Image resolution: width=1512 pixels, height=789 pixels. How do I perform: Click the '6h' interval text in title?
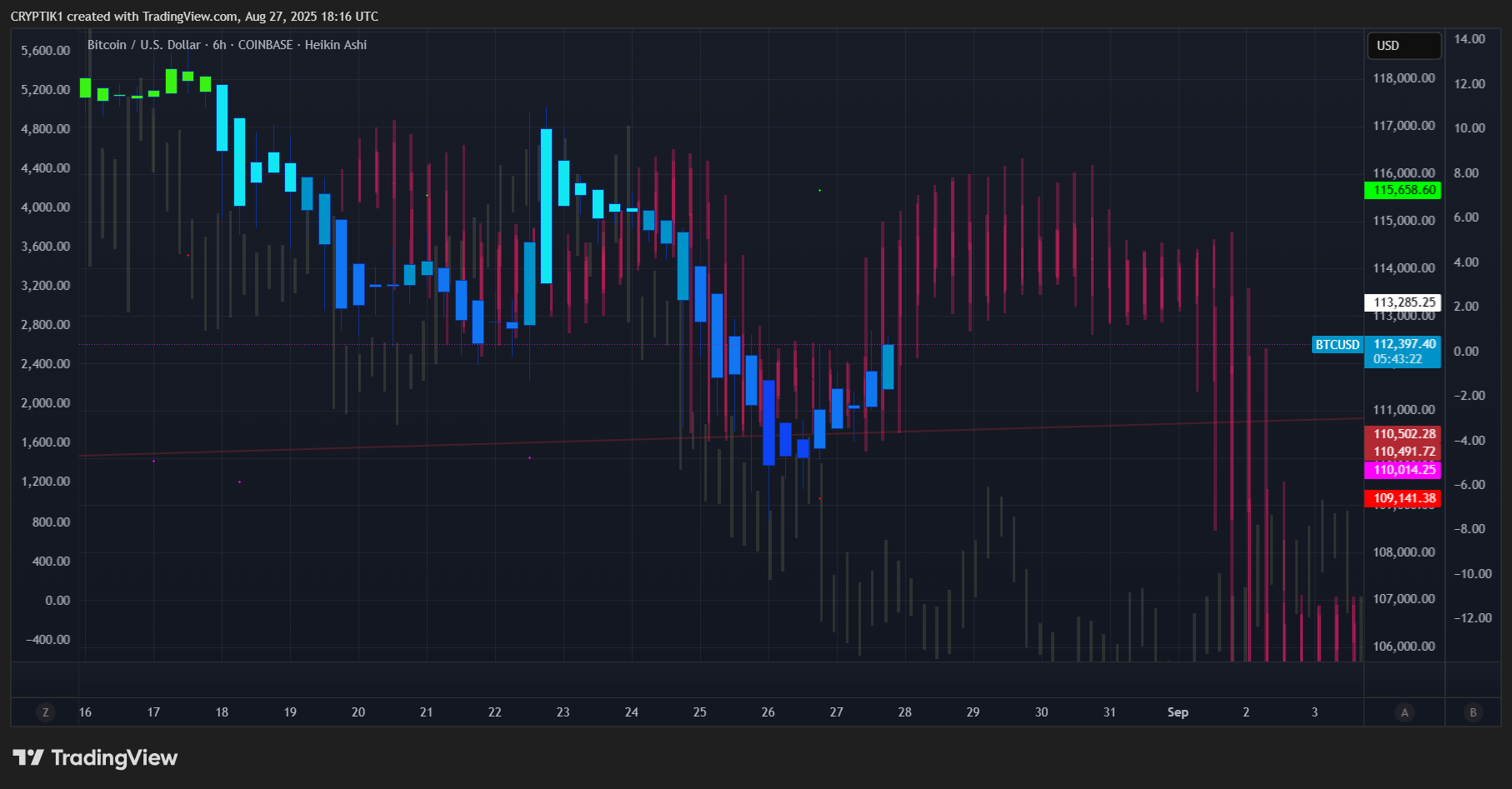tap(219, 45)
